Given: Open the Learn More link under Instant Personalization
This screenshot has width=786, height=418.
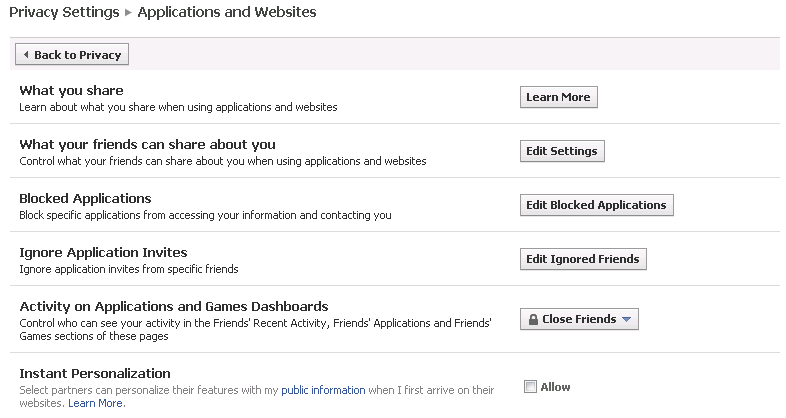Looking at the screenshot, I should point(96,403).
